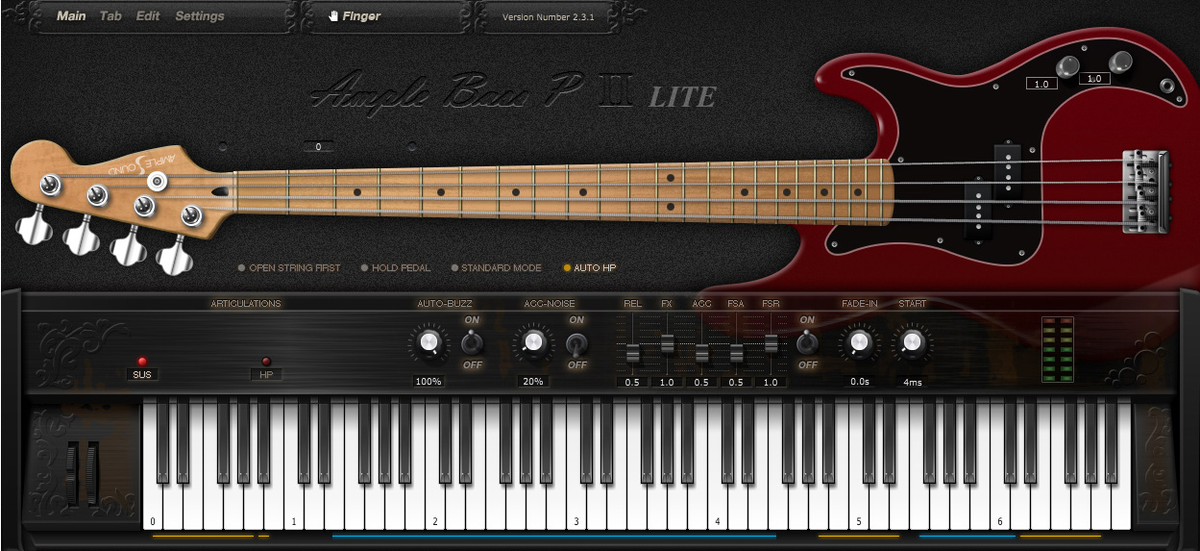Click the second knob value box 1.0
Screen dimensions: 1200x551
tap(1093, 78)
